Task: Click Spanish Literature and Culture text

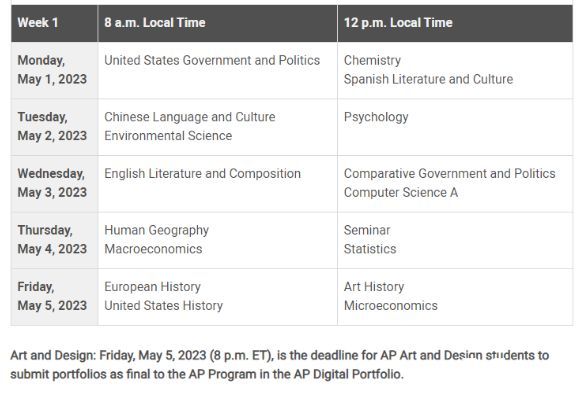Action: [428, 79]
